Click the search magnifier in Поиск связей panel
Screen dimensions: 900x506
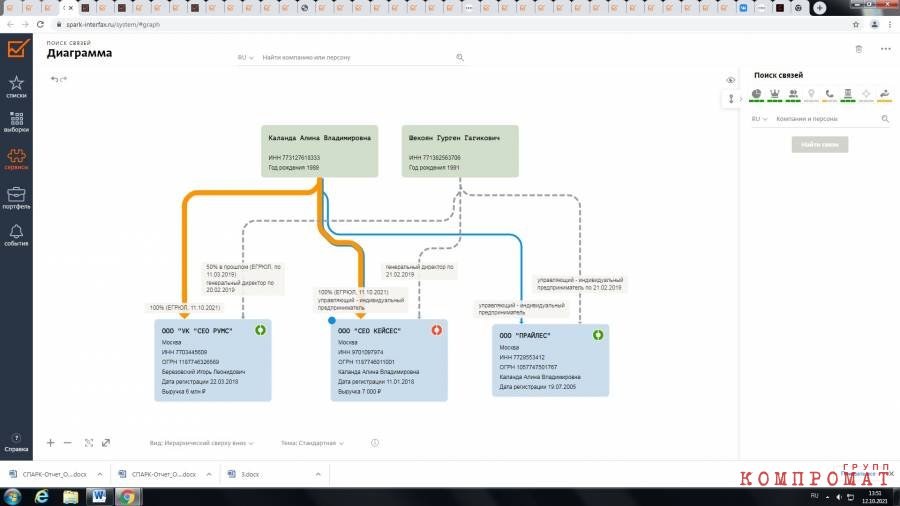[885, 119]
